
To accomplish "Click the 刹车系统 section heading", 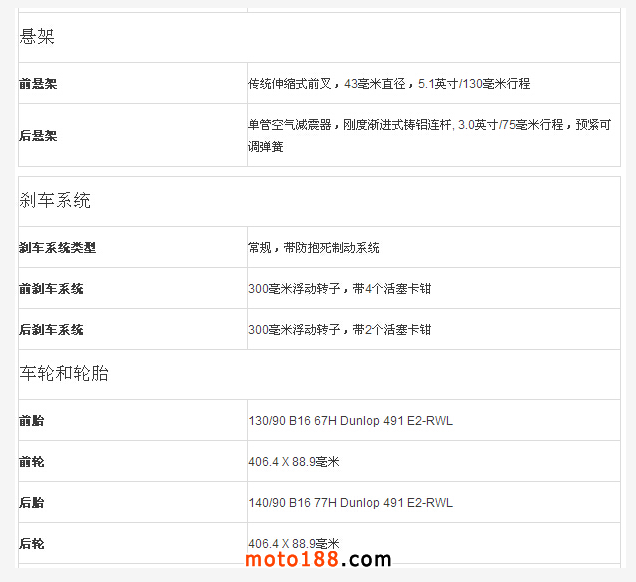I will (55, 200).
